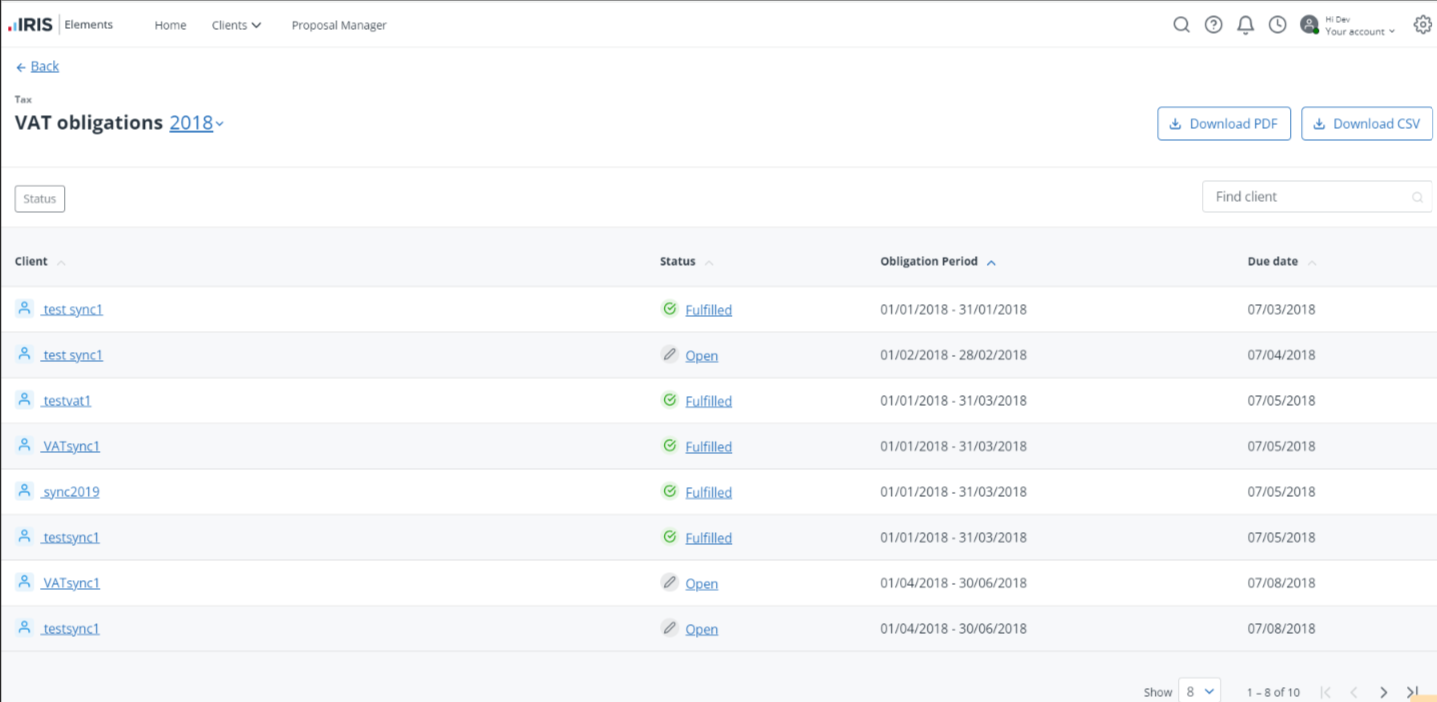1437x702 pixels.
Task: Sort table by Obligation Period column
Action: 929,262
